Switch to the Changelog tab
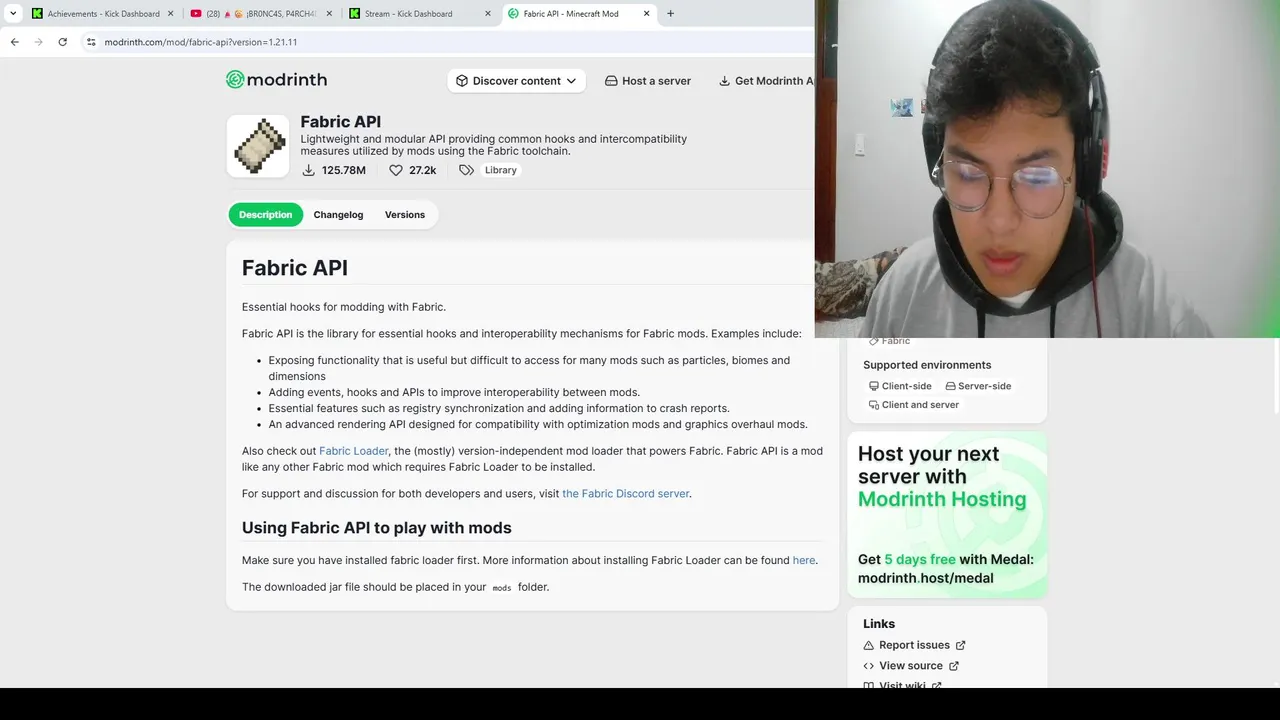This screenshot has height=720, width=1280. point(338,215)
